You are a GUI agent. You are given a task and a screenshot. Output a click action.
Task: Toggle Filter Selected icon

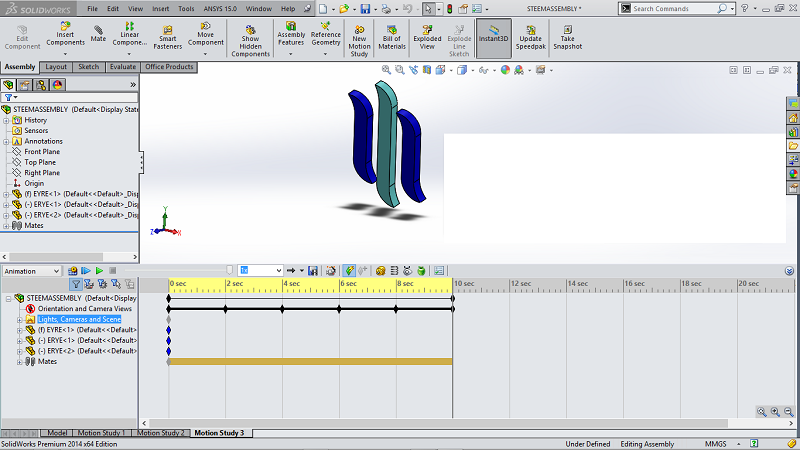click(x=116, y=284)
